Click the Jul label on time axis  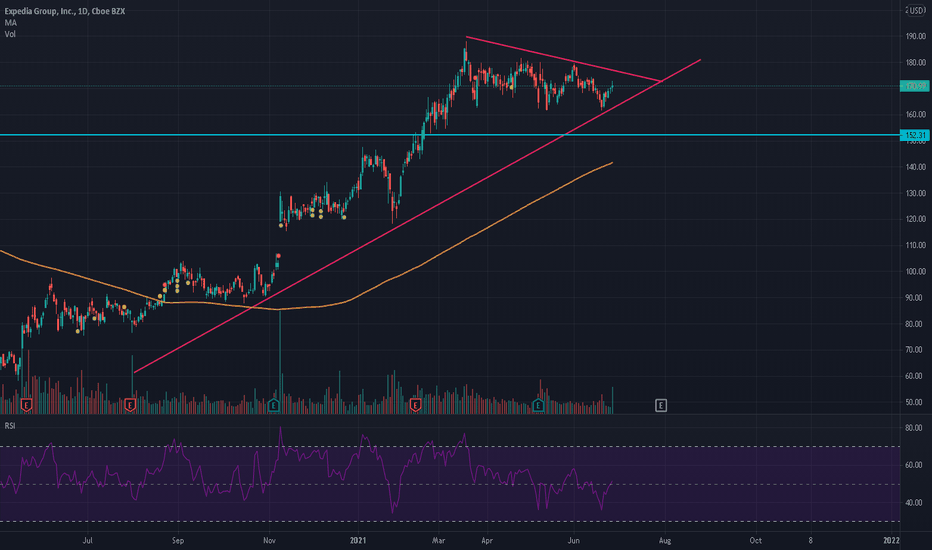point(87,540)
